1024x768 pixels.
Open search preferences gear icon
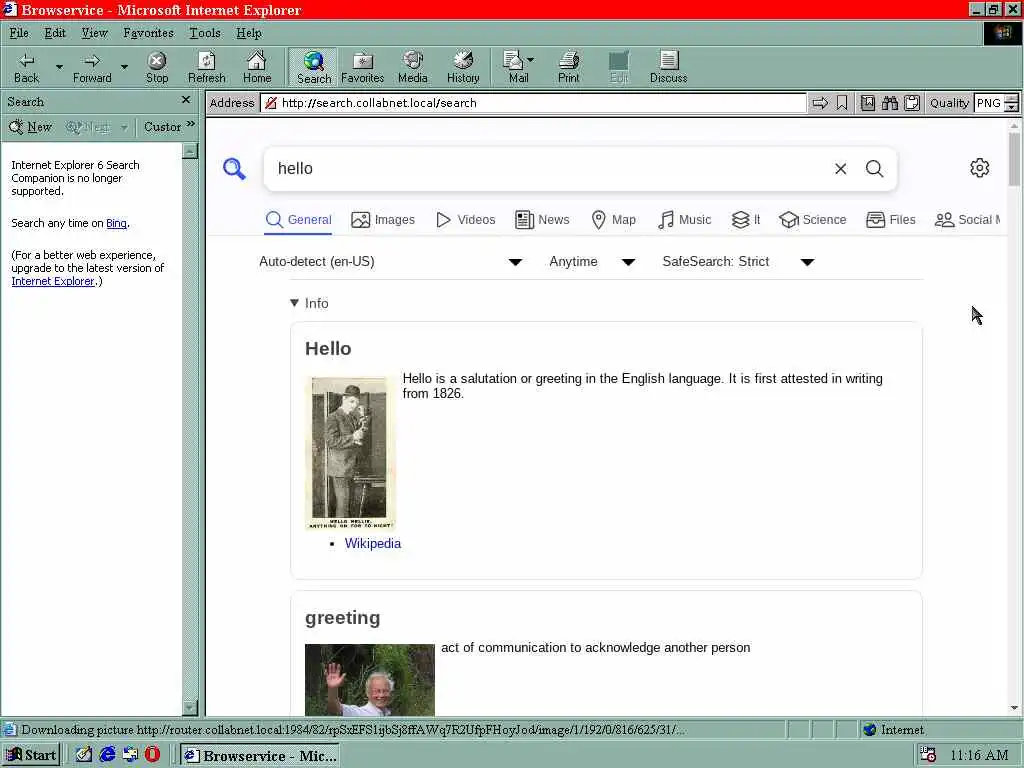click(979, 168)
